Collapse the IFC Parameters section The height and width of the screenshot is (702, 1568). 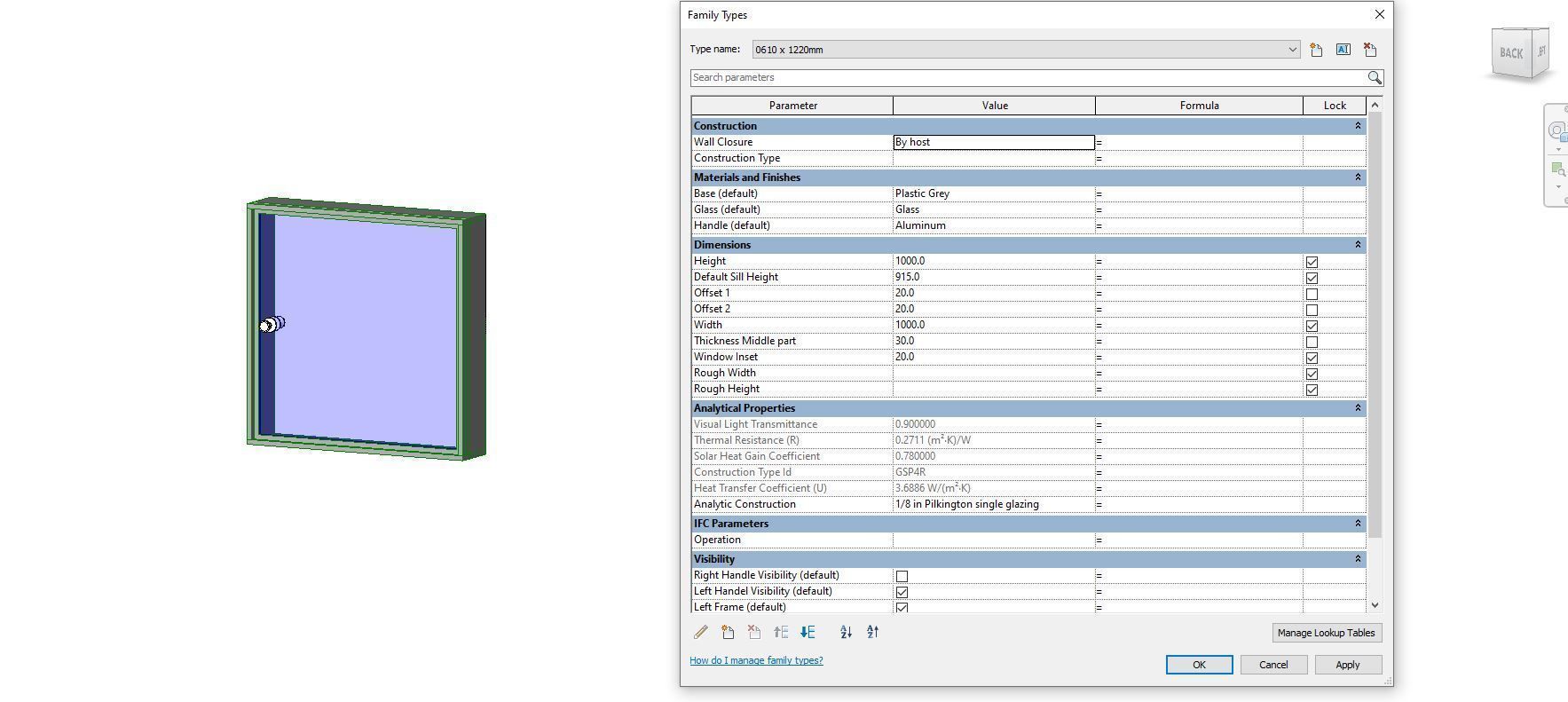coord(1357,524)
